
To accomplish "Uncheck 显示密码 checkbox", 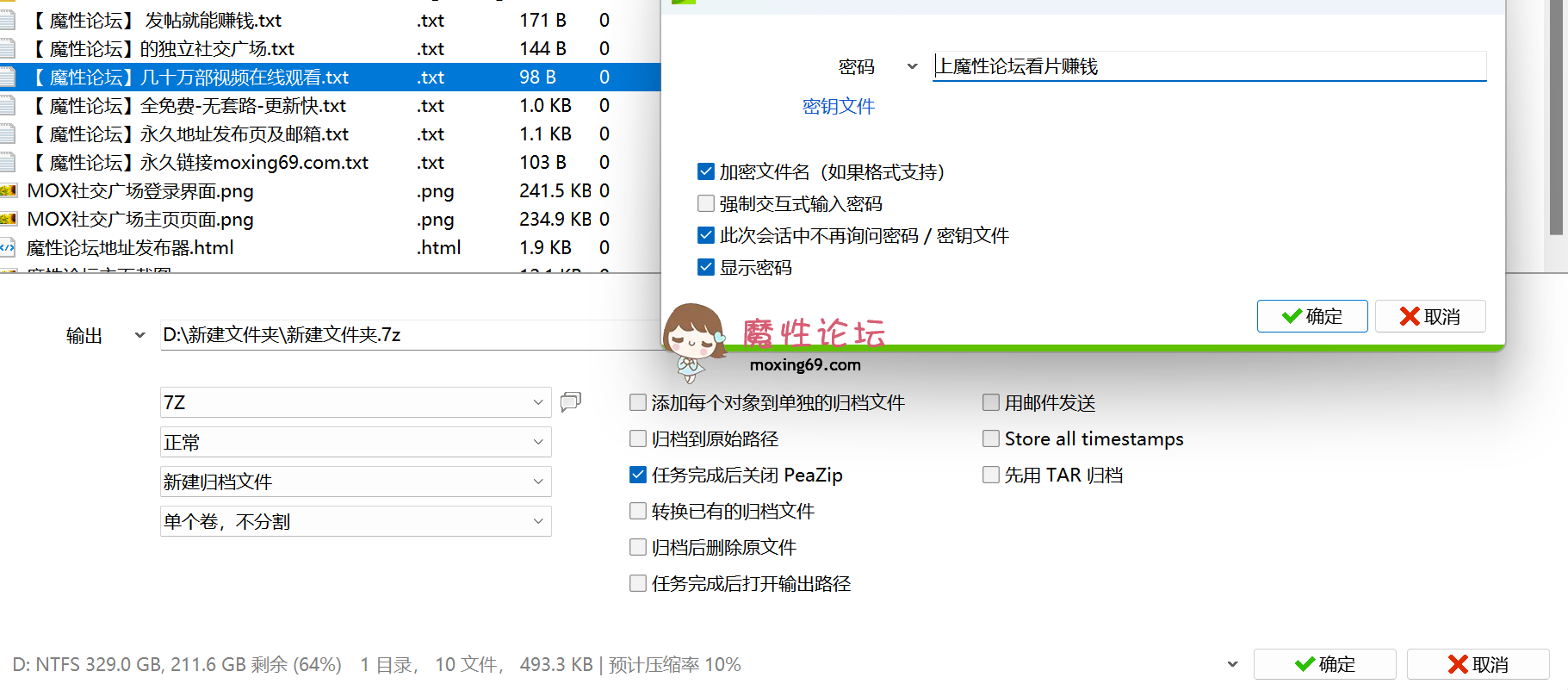I will click(x=706, y=267).
